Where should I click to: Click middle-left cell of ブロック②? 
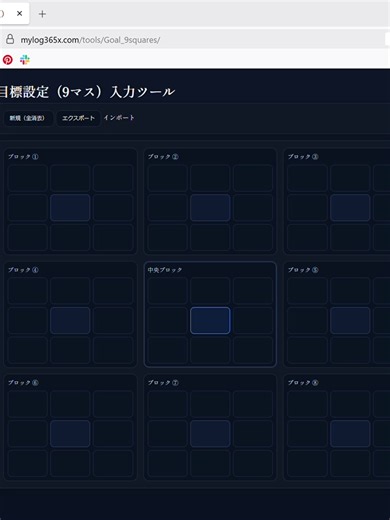tap(167, 207)
